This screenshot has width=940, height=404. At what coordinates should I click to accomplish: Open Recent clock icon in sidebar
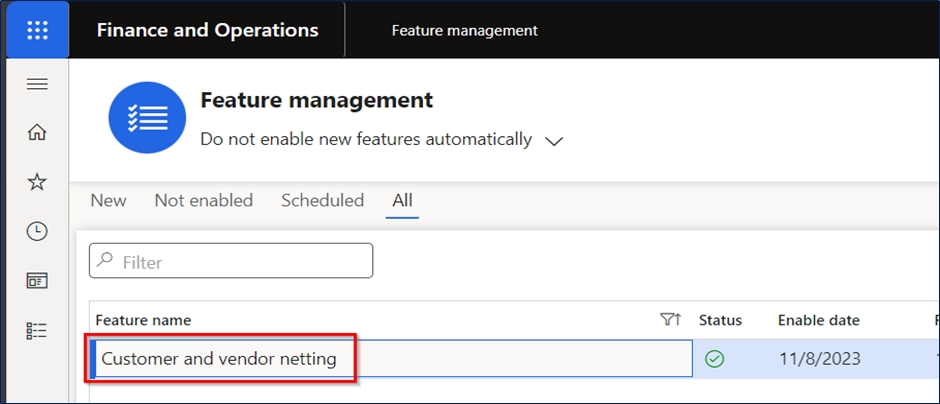38,231
